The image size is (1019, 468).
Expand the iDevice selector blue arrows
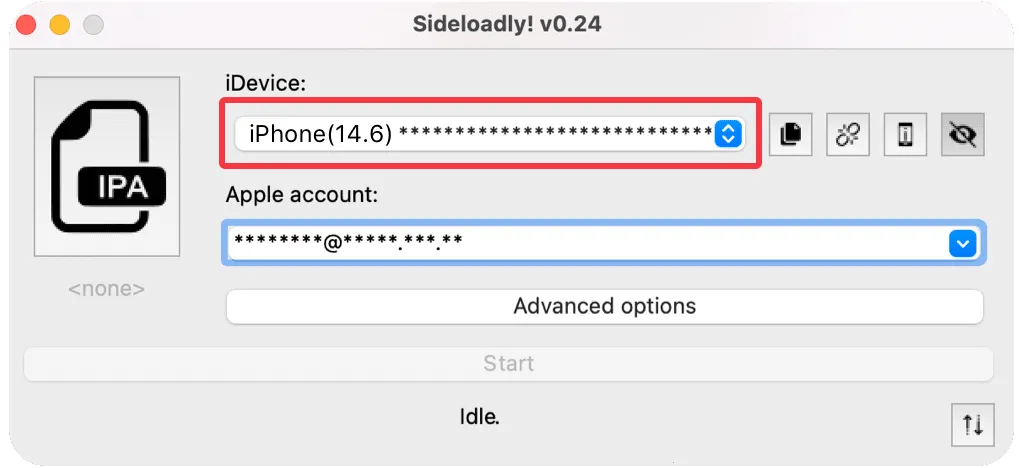(x=729, y=133)
